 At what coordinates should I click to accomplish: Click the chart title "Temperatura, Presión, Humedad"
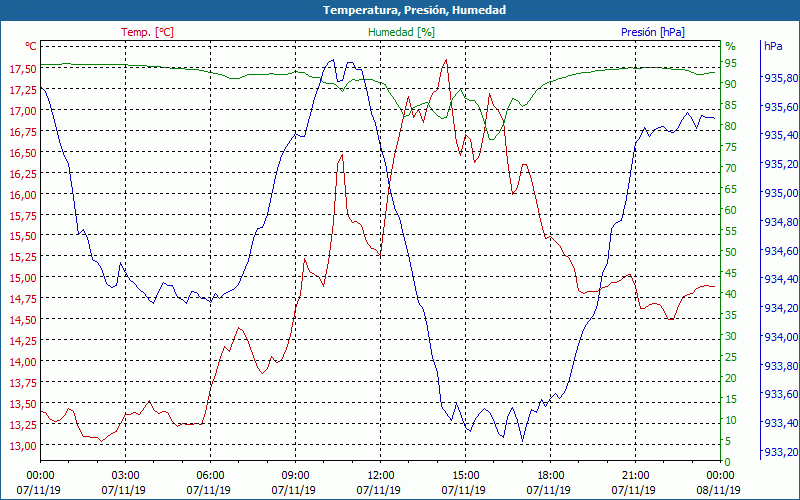[x=414, y=10]
